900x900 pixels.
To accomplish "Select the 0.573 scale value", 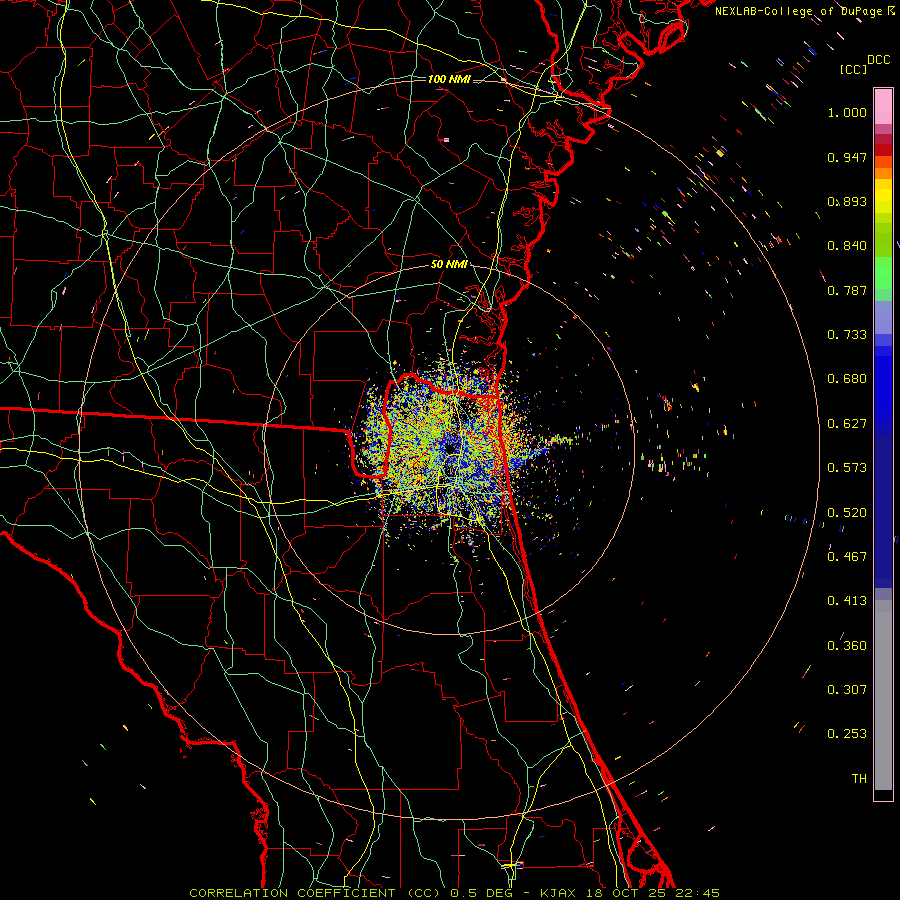I will pyautogui.click(x=847, y=468).
